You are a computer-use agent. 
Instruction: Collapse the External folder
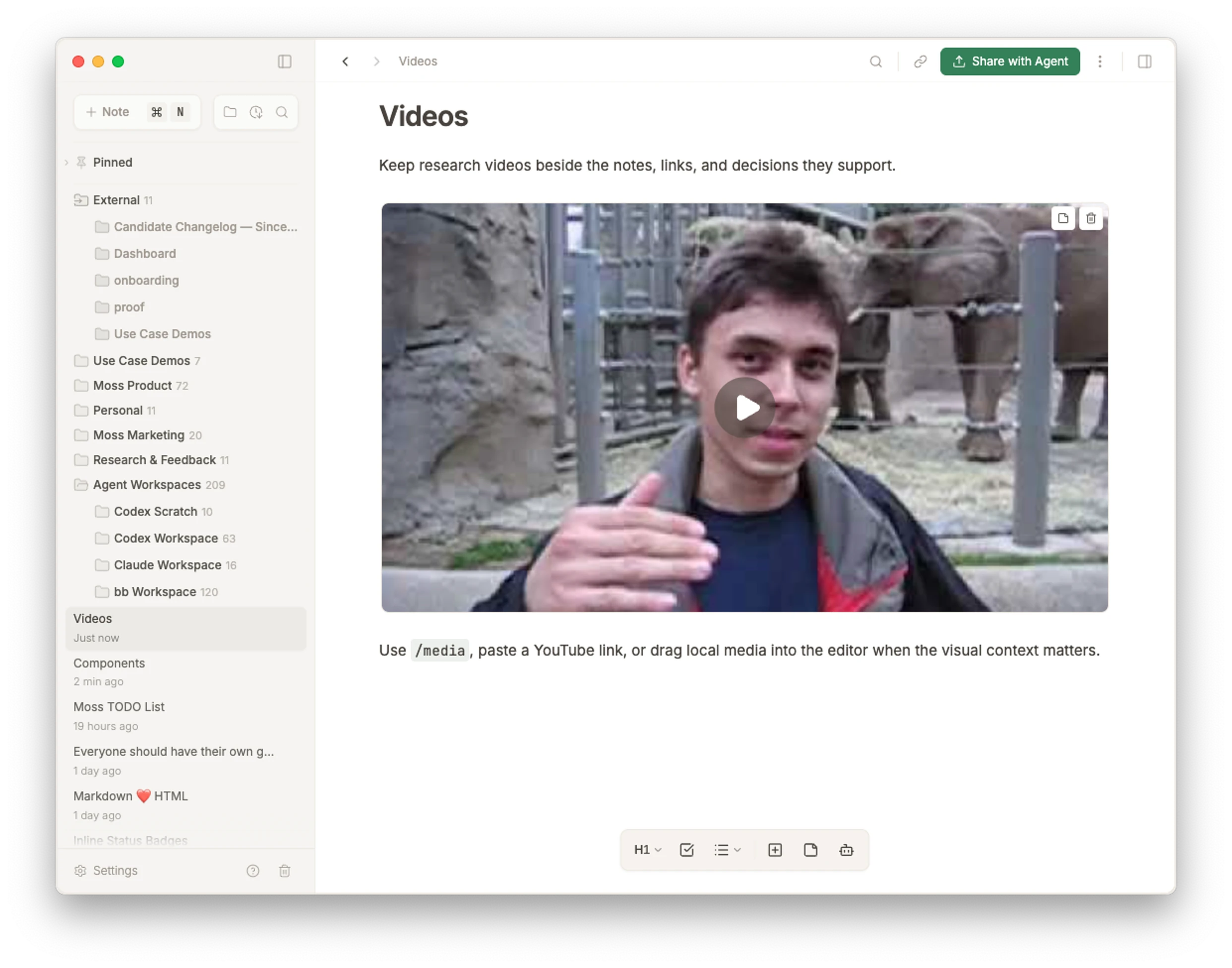(x=186, y=200)
